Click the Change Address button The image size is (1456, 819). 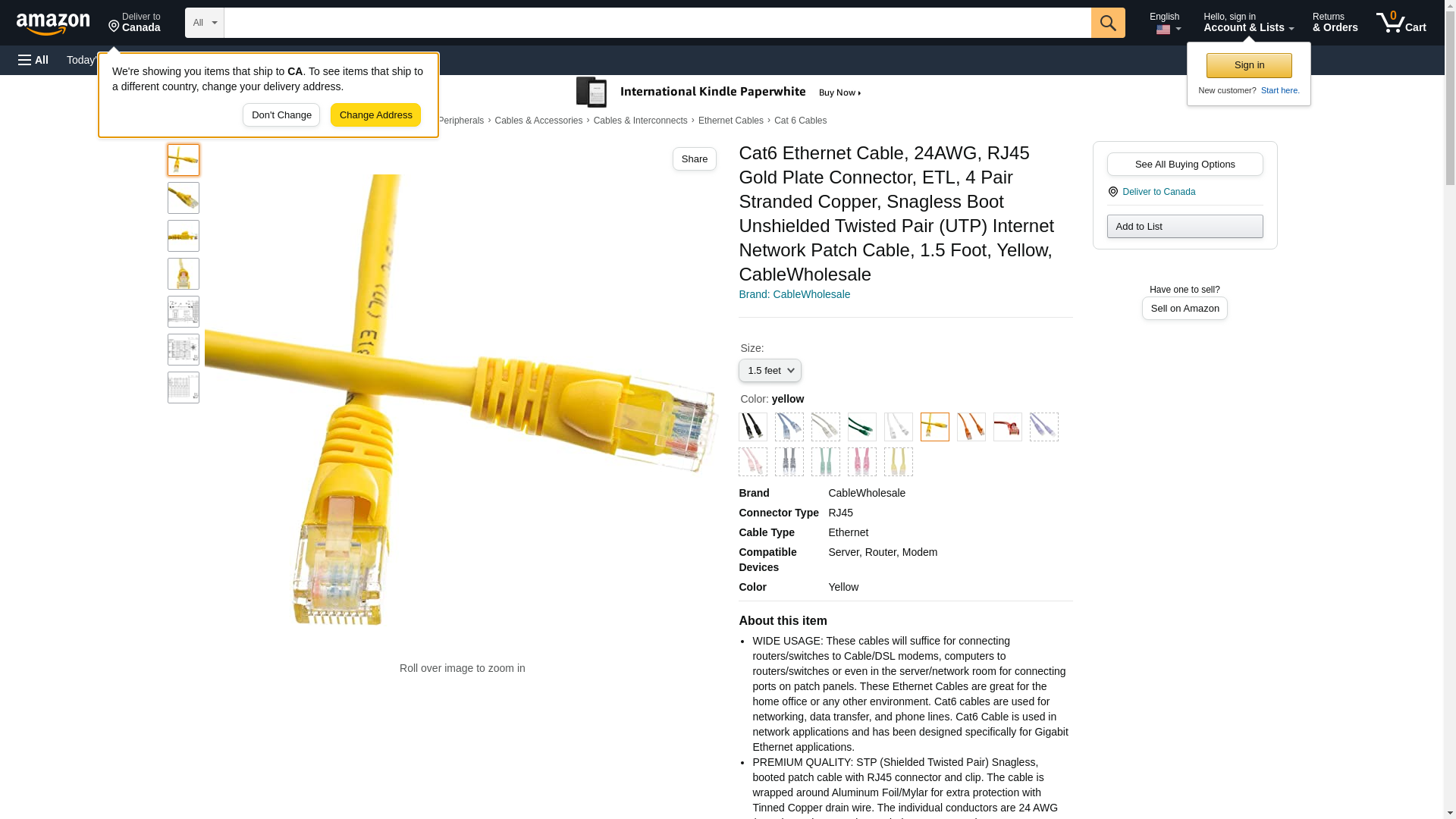point(375,115)
